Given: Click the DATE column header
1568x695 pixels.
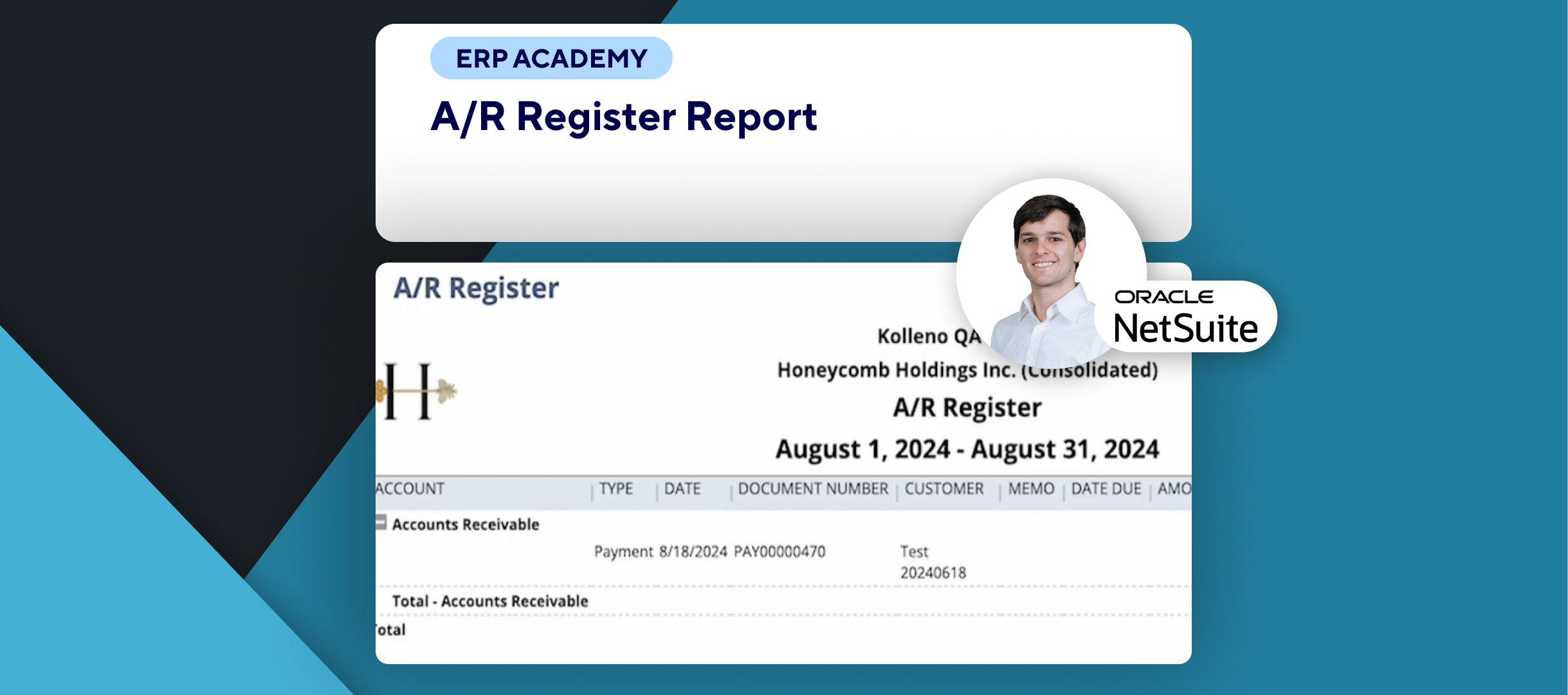Looking at the screenshot, I should (682, 489).
